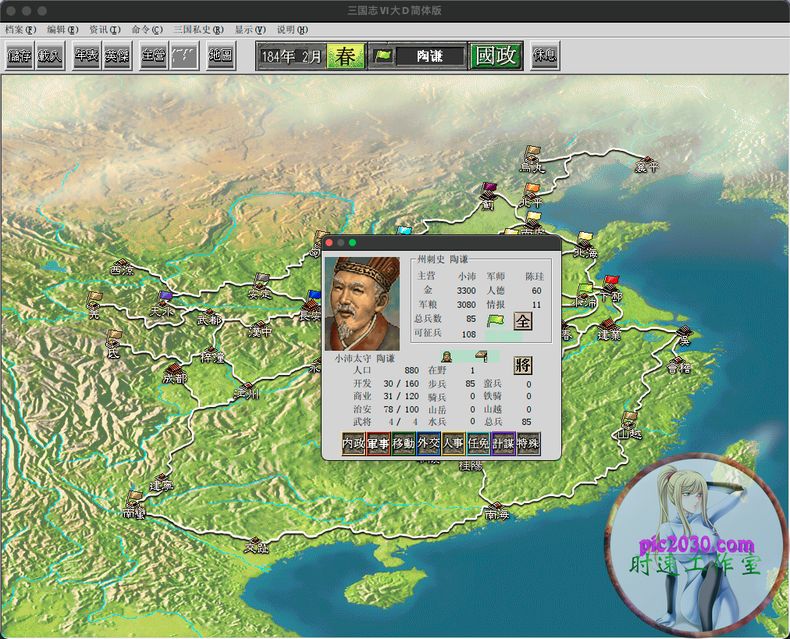This screenshot has height=639, width=790.
Task: Open the 显示 (Display) menu
Action: point(250,30)
